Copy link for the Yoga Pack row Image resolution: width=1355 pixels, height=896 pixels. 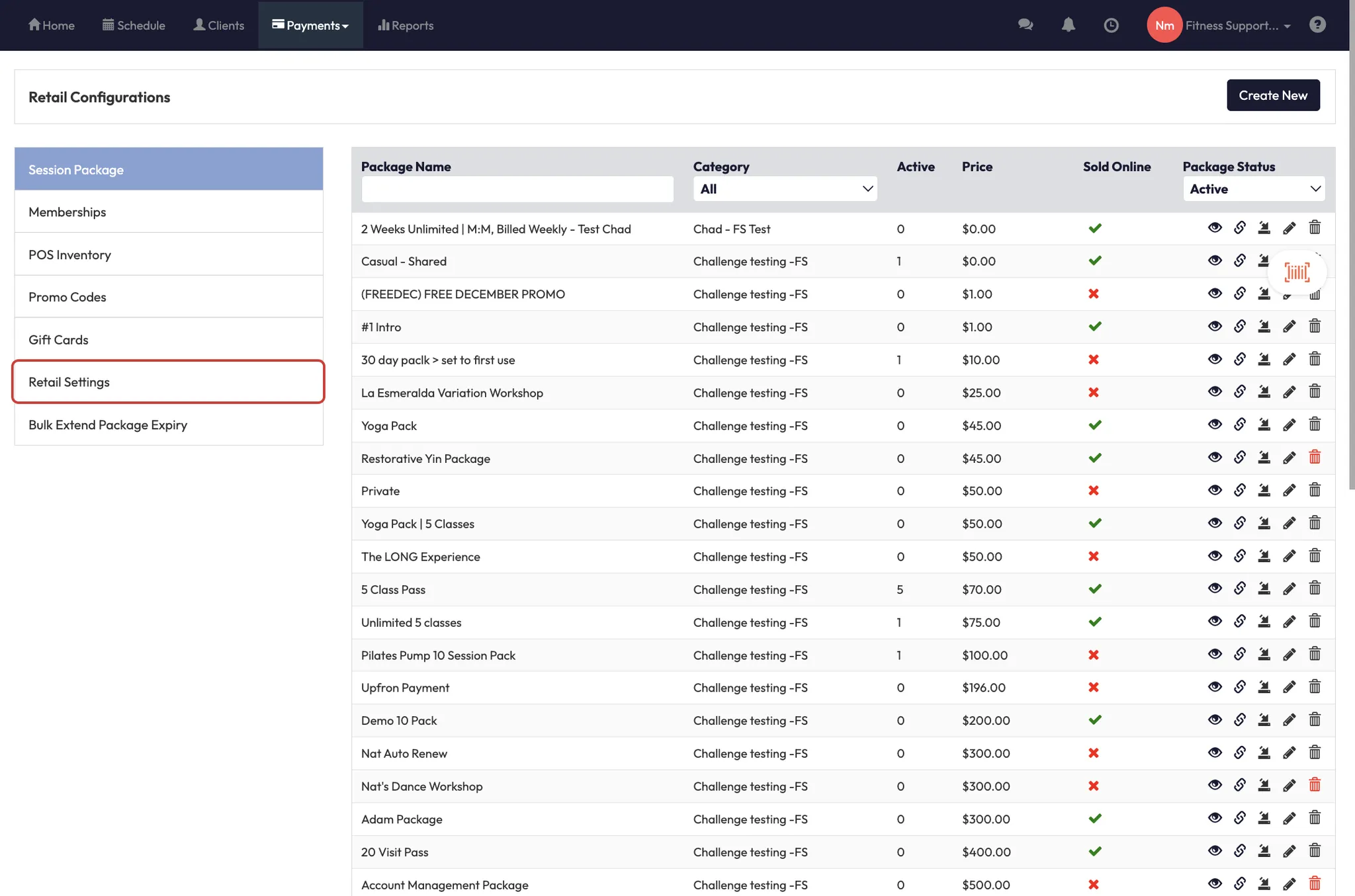click(1239, 425)
